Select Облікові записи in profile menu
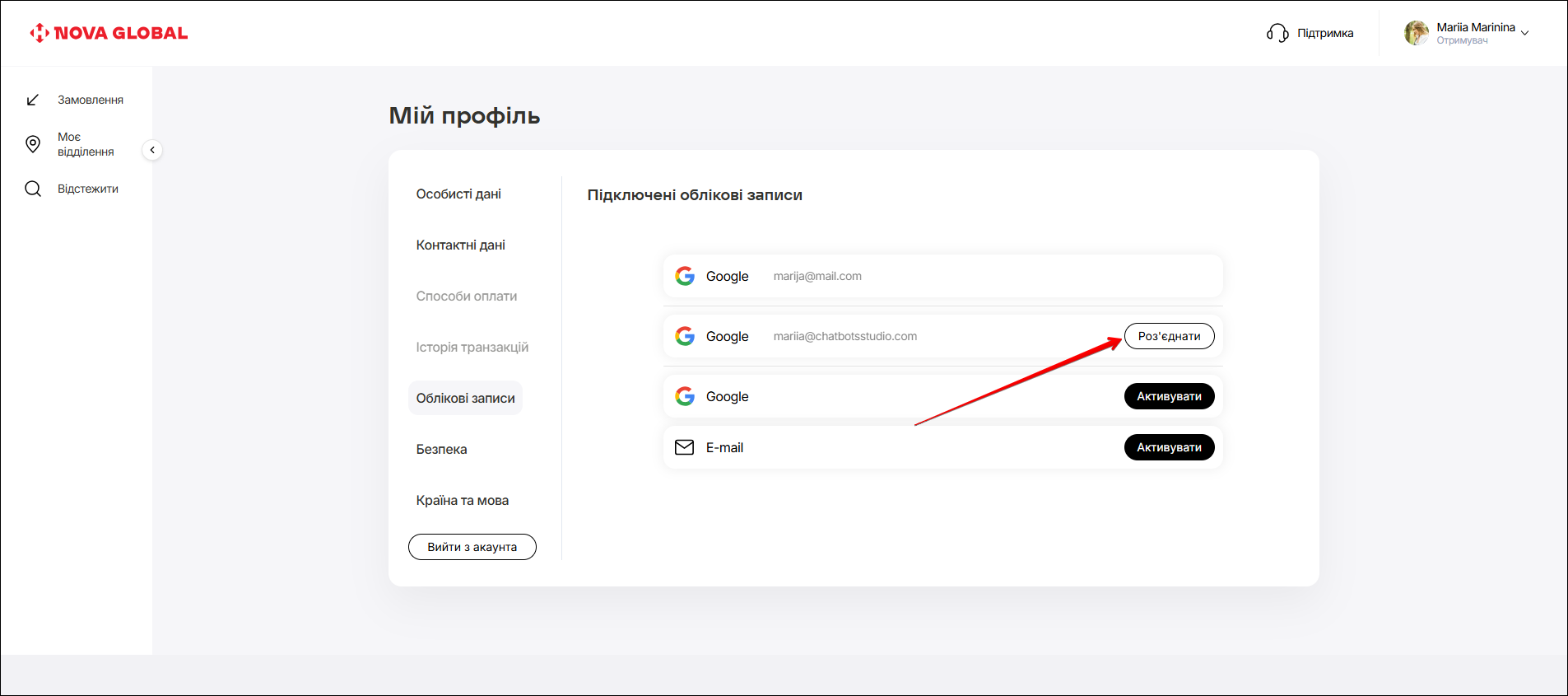This screenshot has width=1568, height=696. click(465, 399)
